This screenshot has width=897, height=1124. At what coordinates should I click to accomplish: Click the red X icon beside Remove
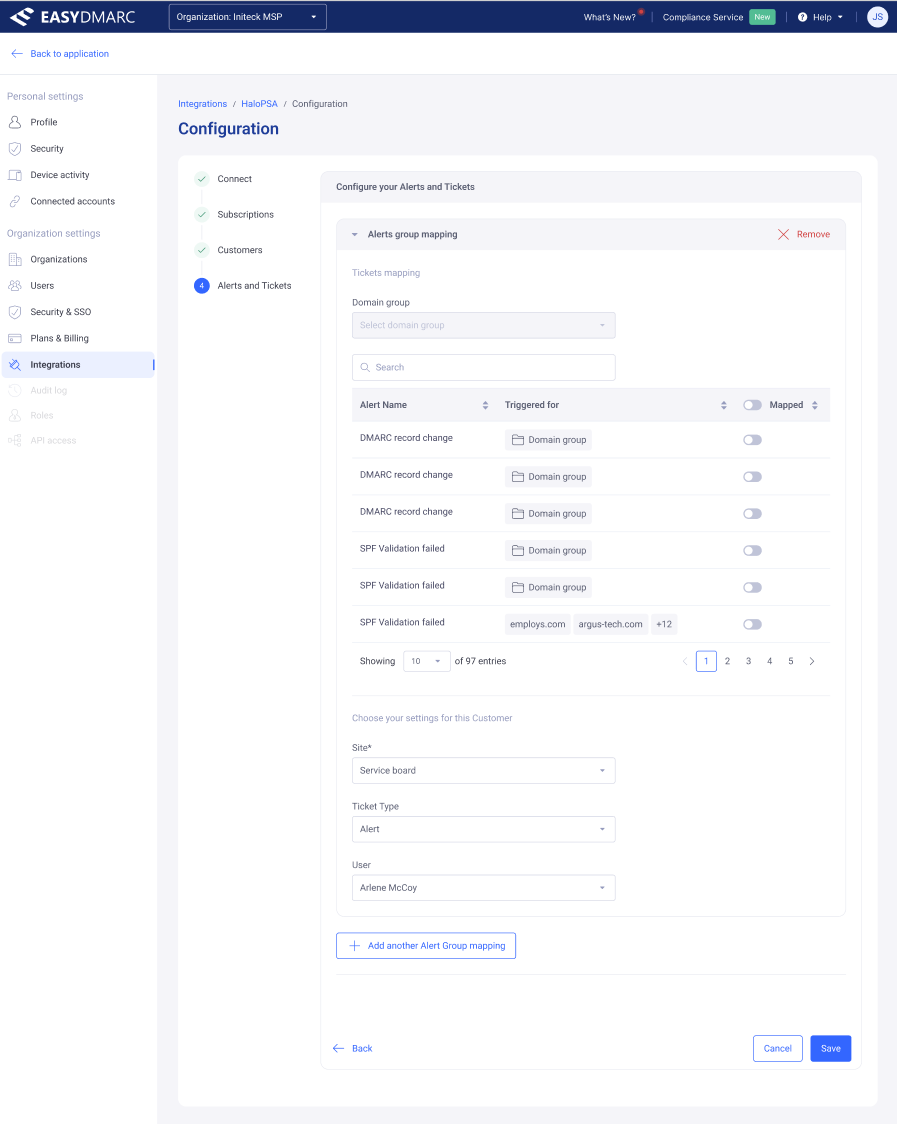(783, 234)
